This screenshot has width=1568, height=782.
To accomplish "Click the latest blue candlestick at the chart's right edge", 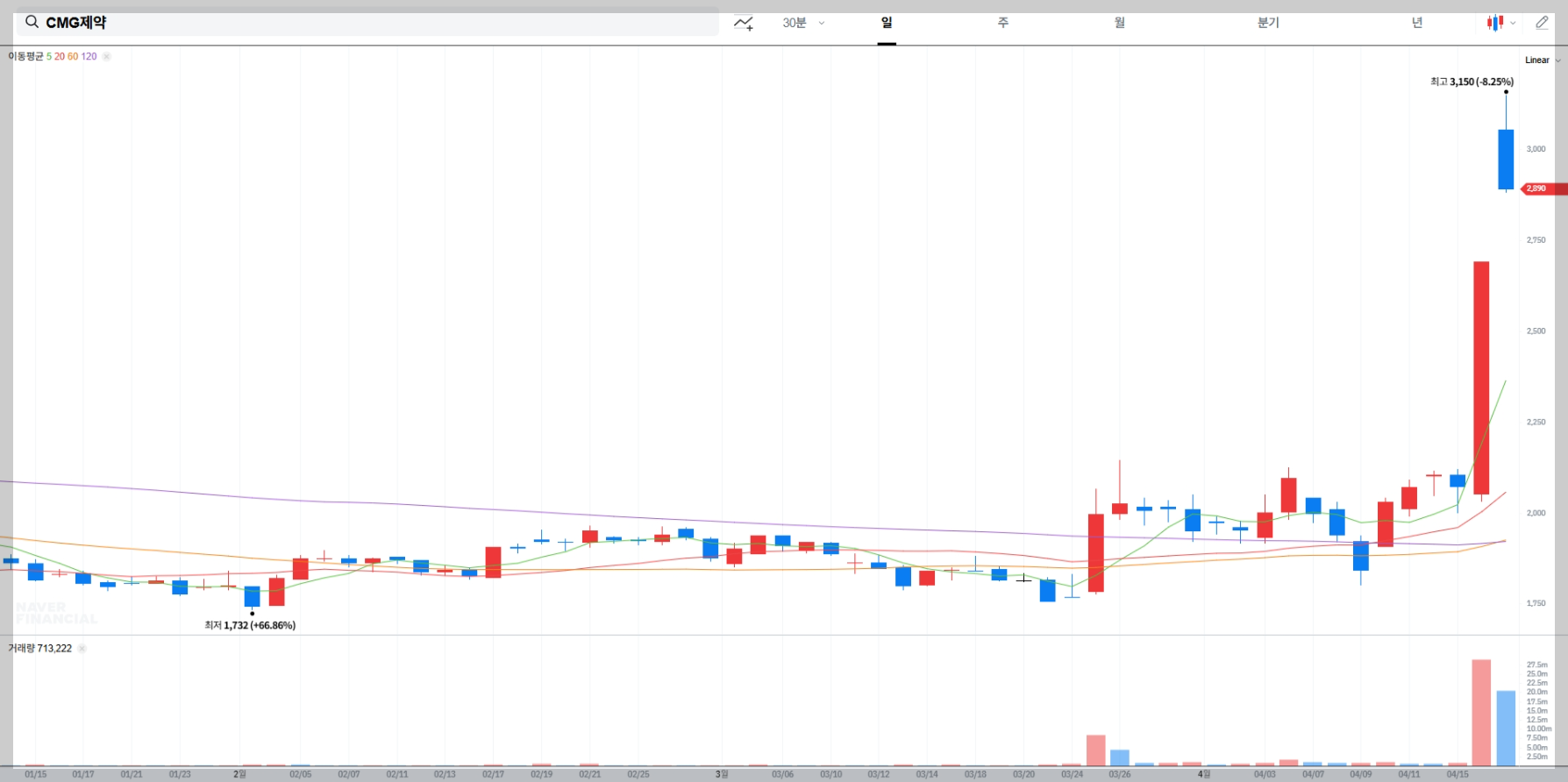I will click(1506, 159).
